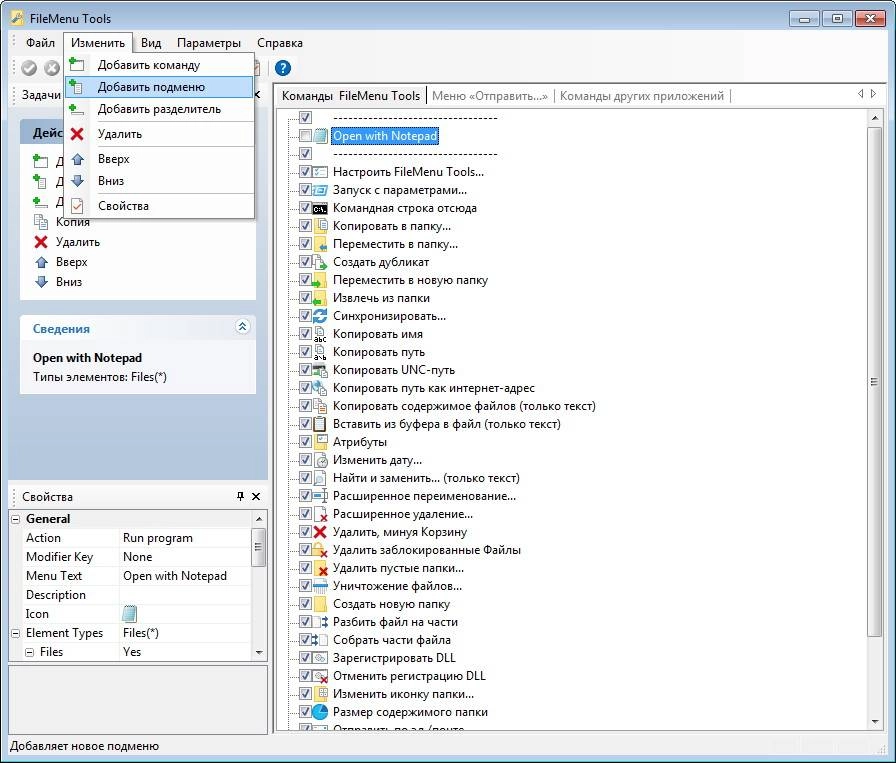Uncheck the Копировать в папку checkbox
The height and width of the screenshot is (763, 896).
(305, 226)
